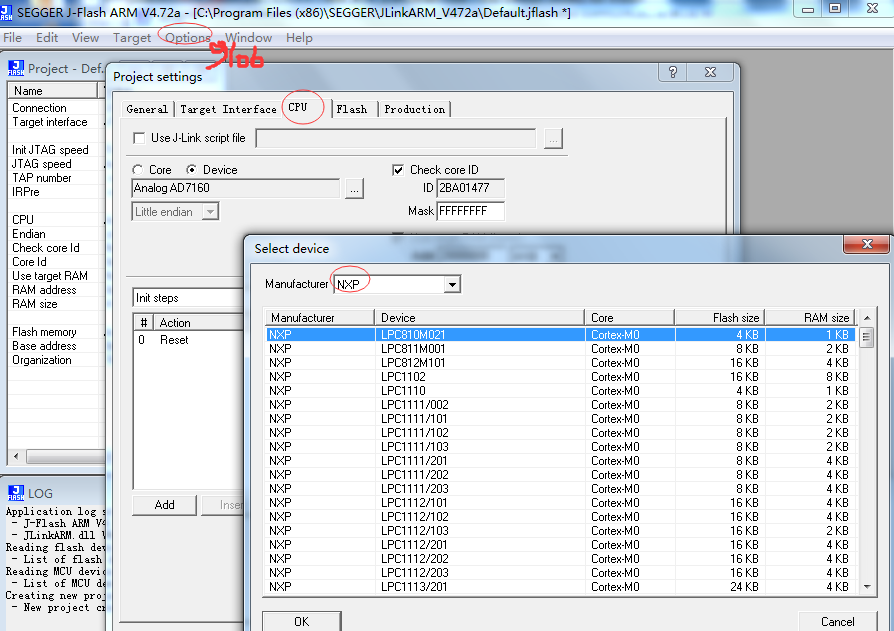This screenshot has width=894, height=631.
Task: Open the Target menu
Action: tap(132, 38)
